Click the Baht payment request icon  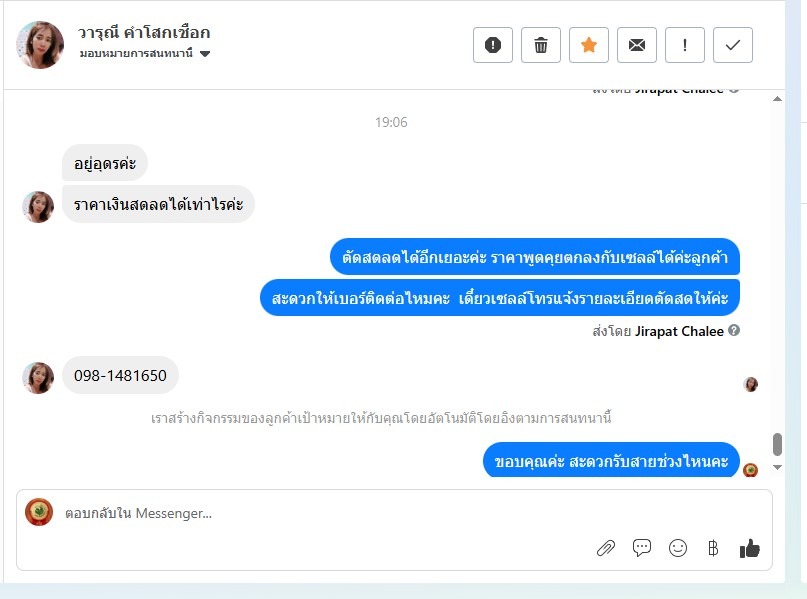coord(713,548)
